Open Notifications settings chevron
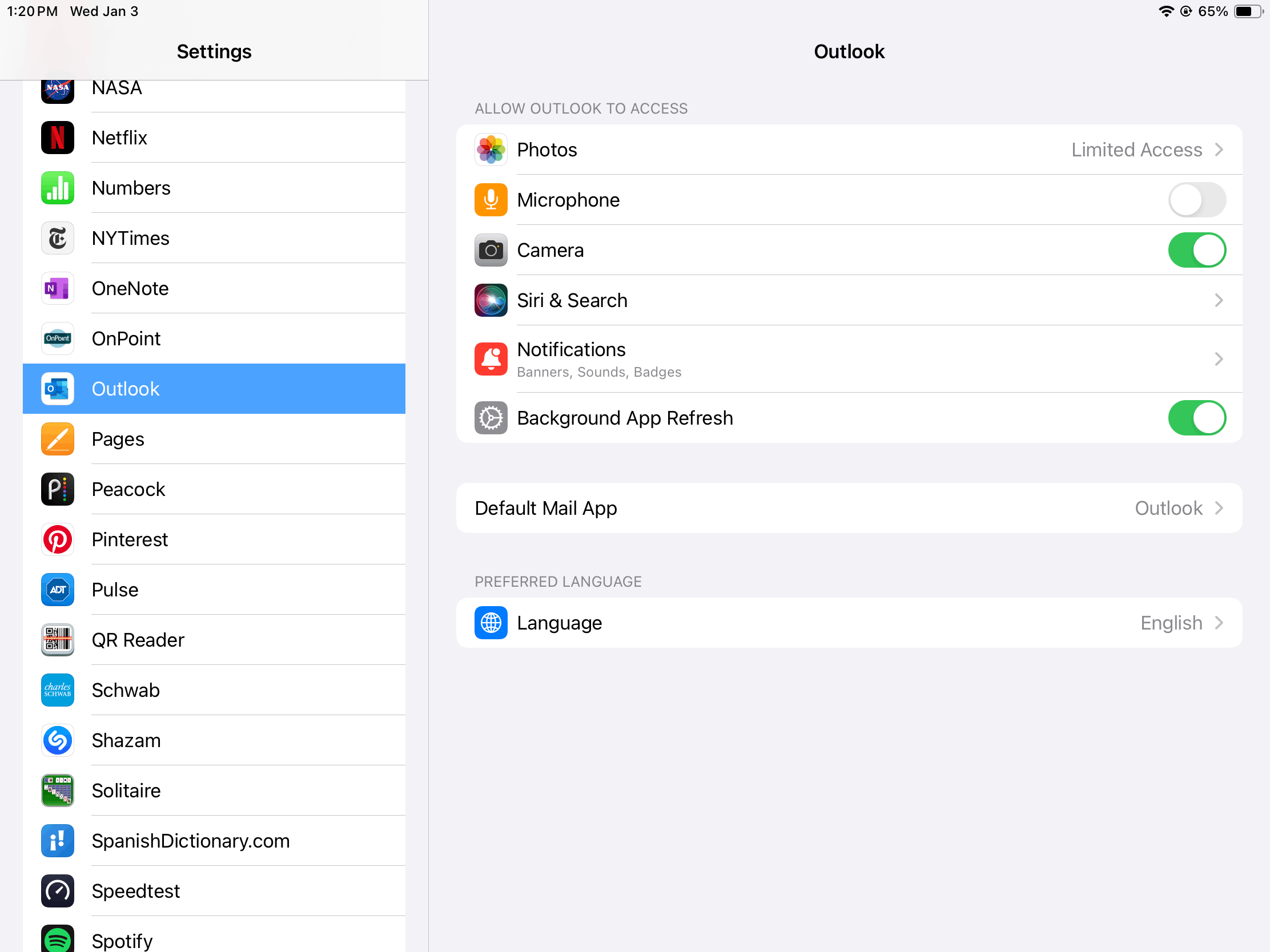Screen dimensions: 1270x952 point(1219,359)
